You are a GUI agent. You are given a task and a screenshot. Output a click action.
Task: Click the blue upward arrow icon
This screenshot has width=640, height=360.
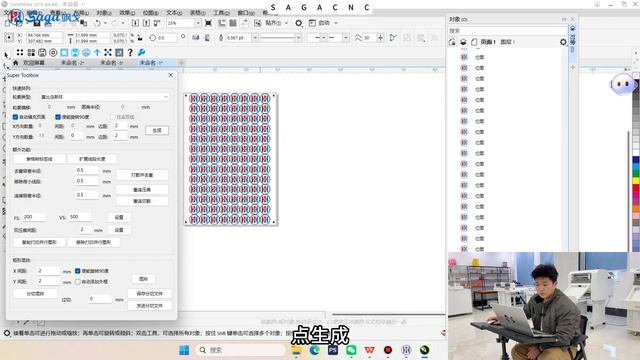click(97, 52)
